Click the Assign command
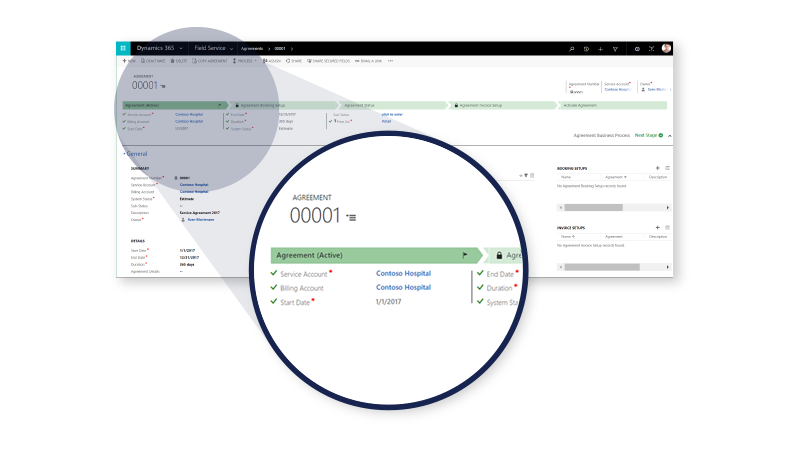Viewport: 800px width, 450px height. pyautogui.click(x=272, y=61)
